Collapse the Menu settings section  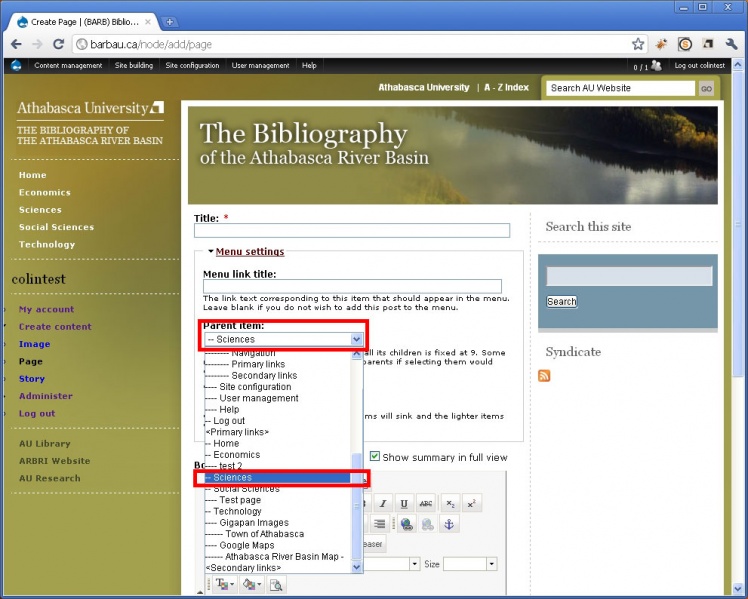pos(249,251)
